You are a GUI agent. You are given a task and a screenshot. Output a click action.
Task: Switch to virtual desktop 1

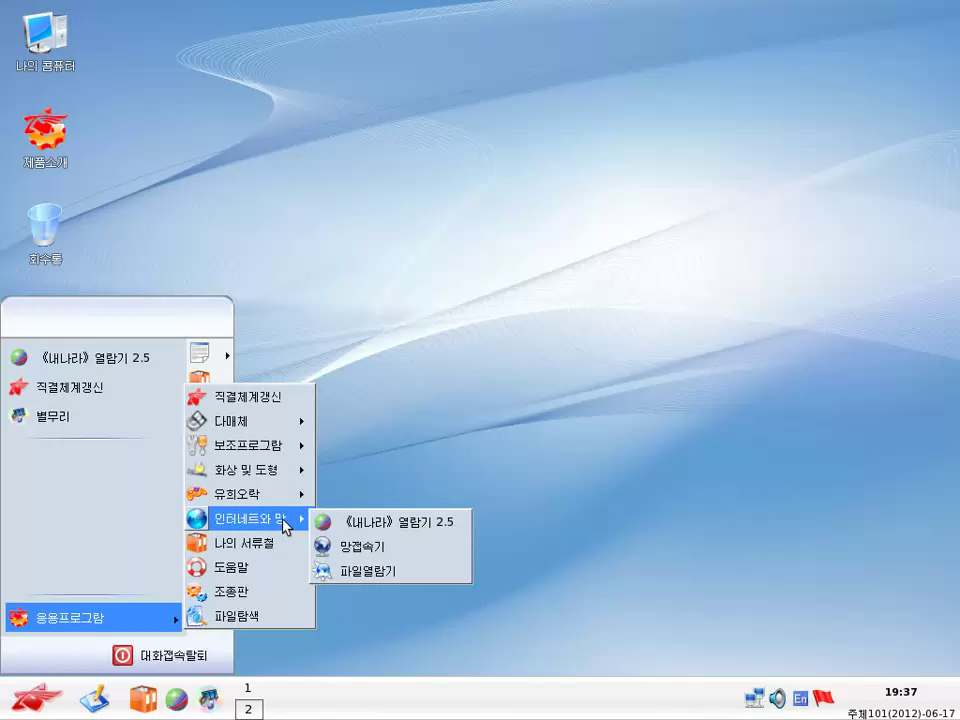[x=248, y=688]
